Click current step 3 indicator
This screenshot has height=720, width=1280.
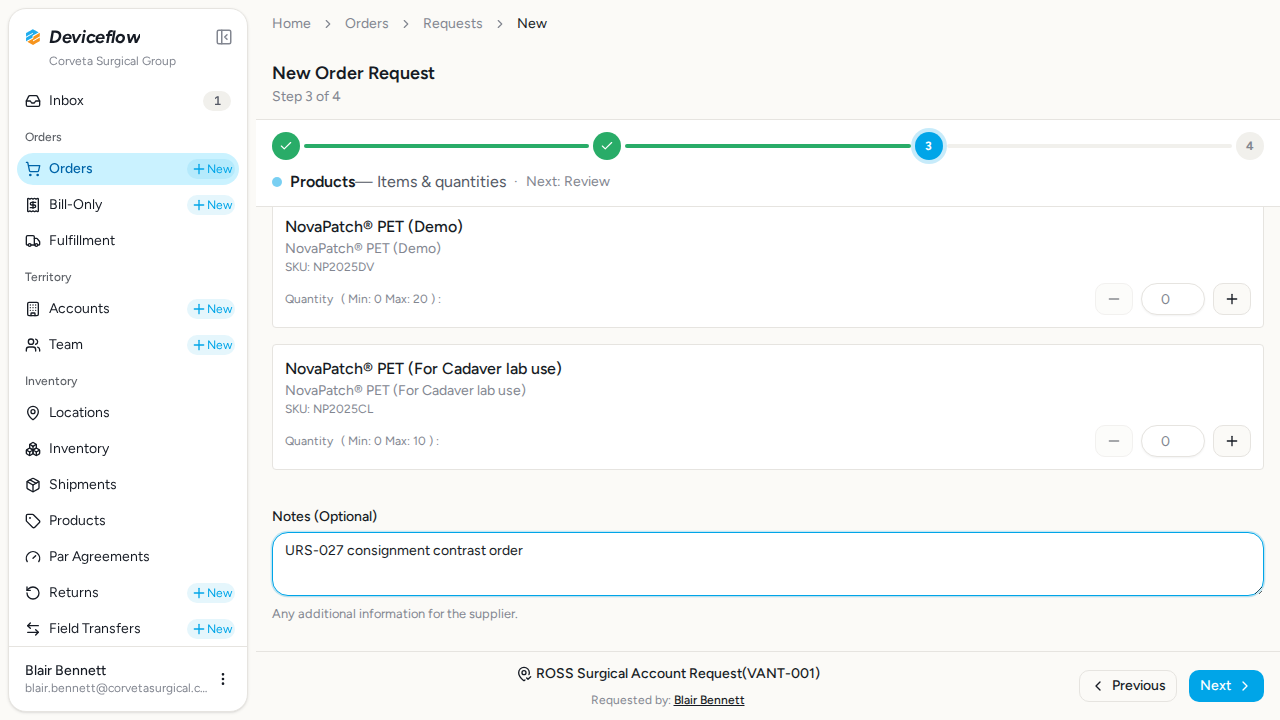point(928,146)
